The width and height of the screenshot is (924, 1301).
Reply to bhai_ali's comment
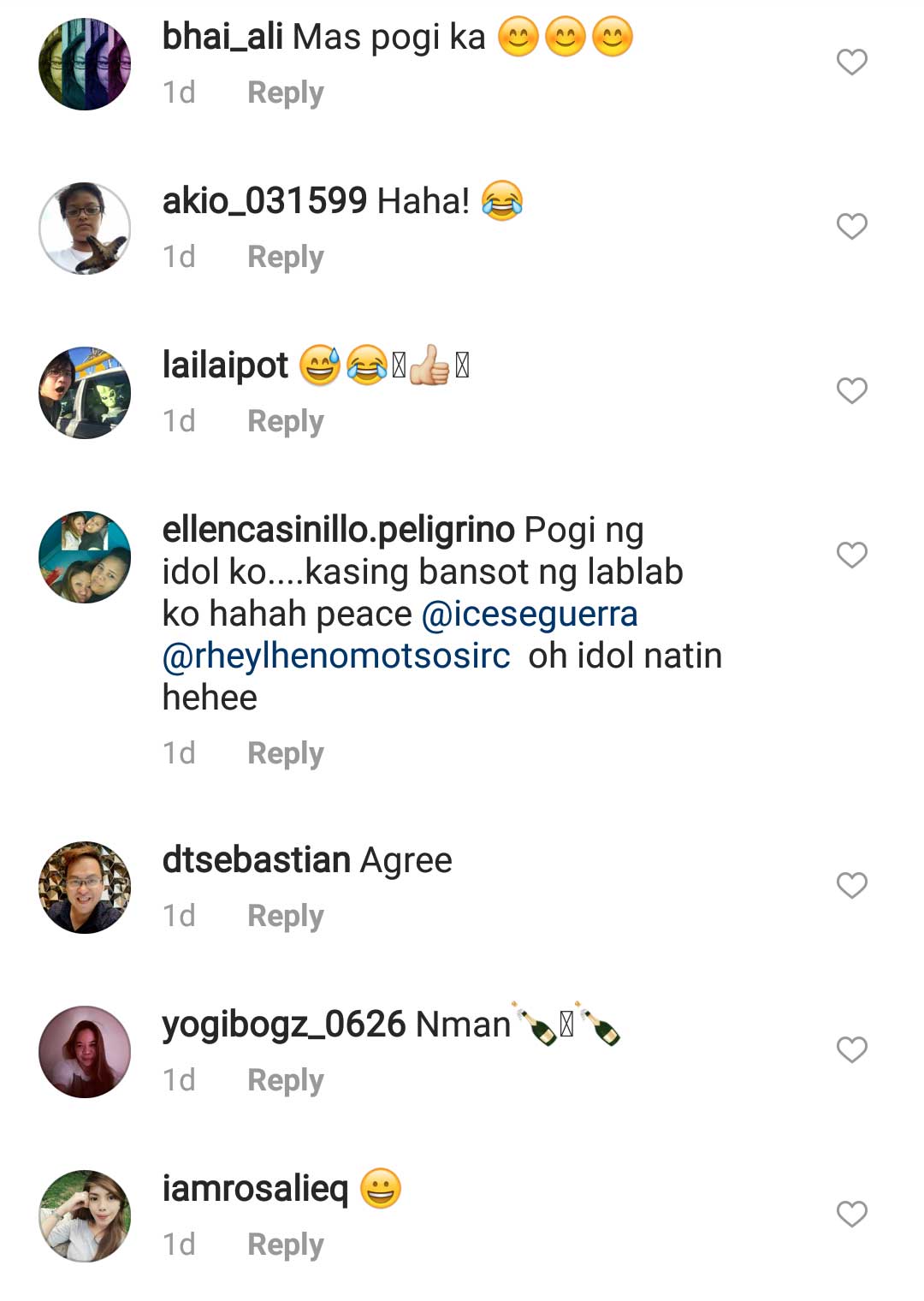point(285,92)
